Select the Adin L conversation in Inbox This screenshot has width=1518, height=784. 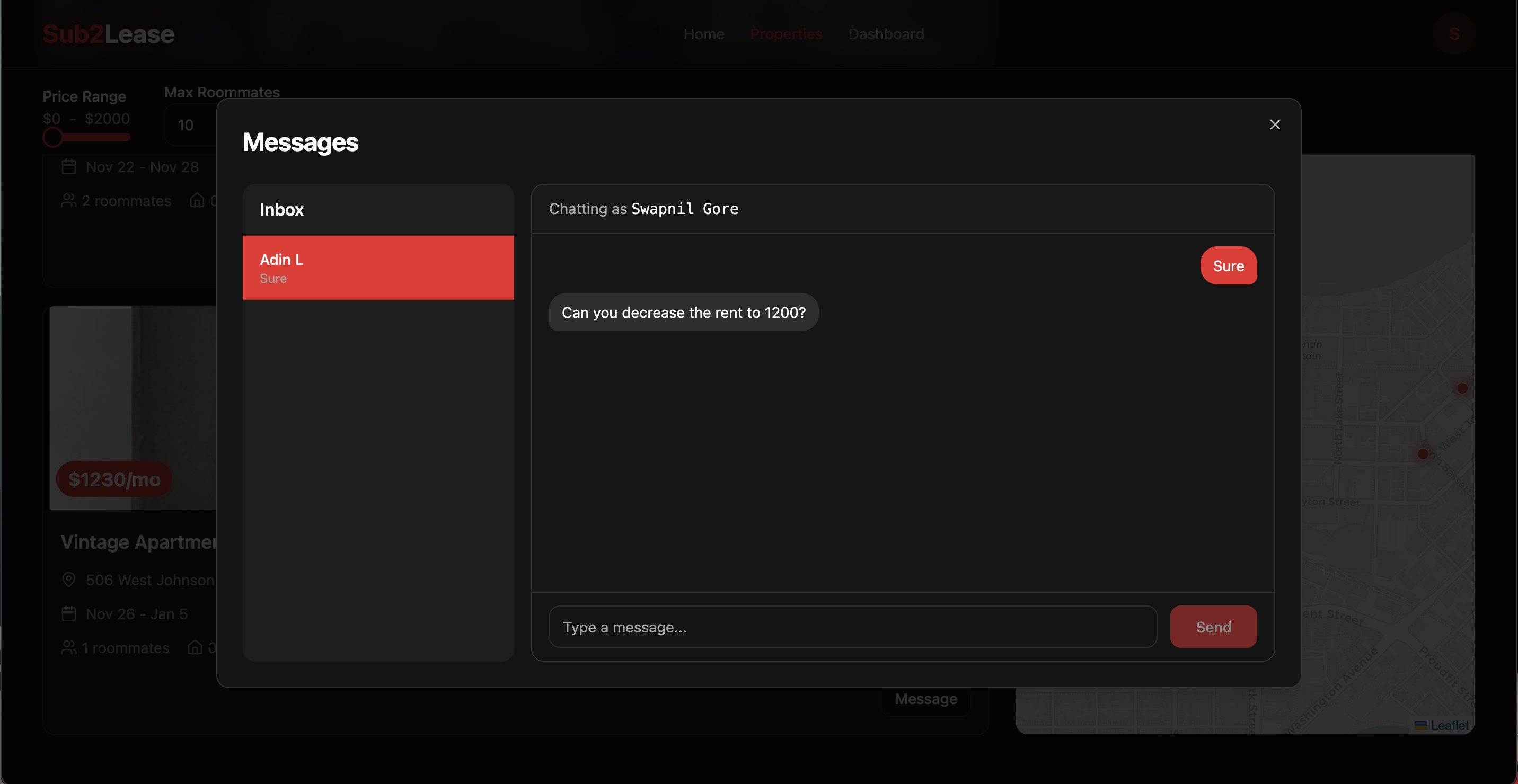(x=378, y=268)
